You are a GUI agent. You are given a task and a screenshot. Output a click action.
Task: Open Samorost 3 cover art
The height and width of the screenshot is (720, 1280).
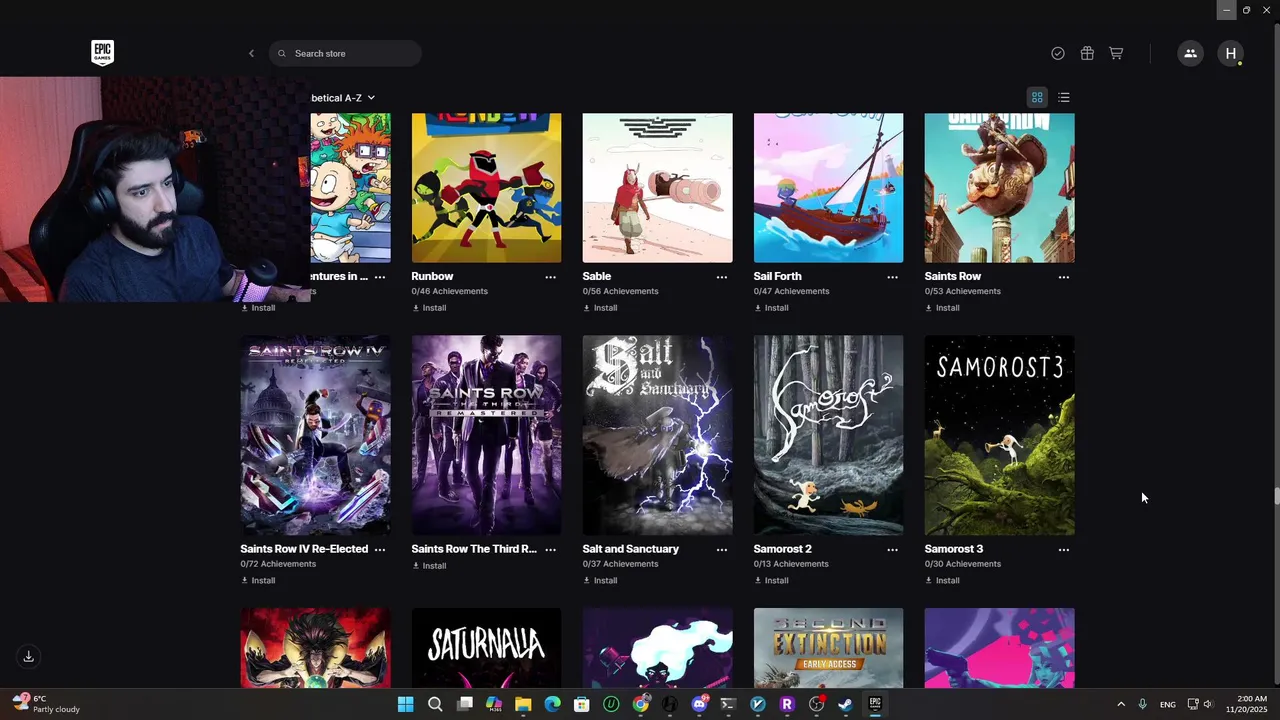(999, 435)
